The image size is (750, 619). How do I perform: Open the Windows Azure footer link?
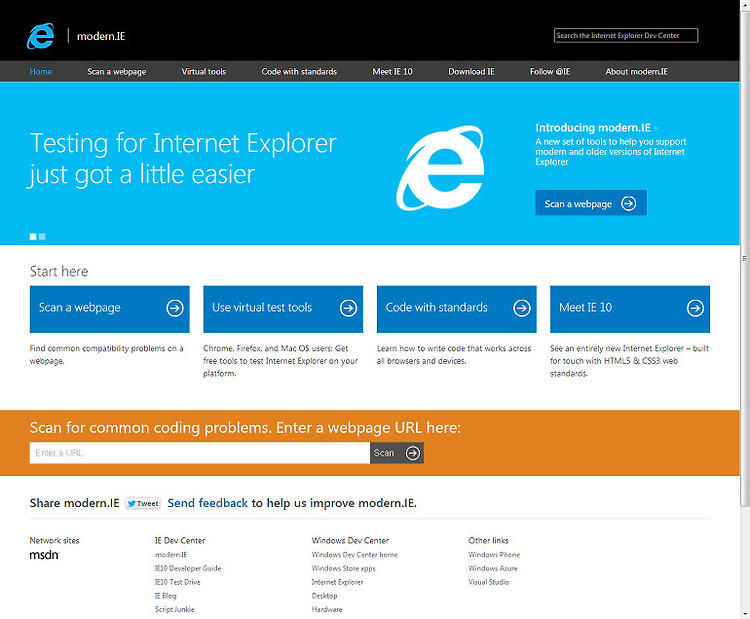[493, 568]
